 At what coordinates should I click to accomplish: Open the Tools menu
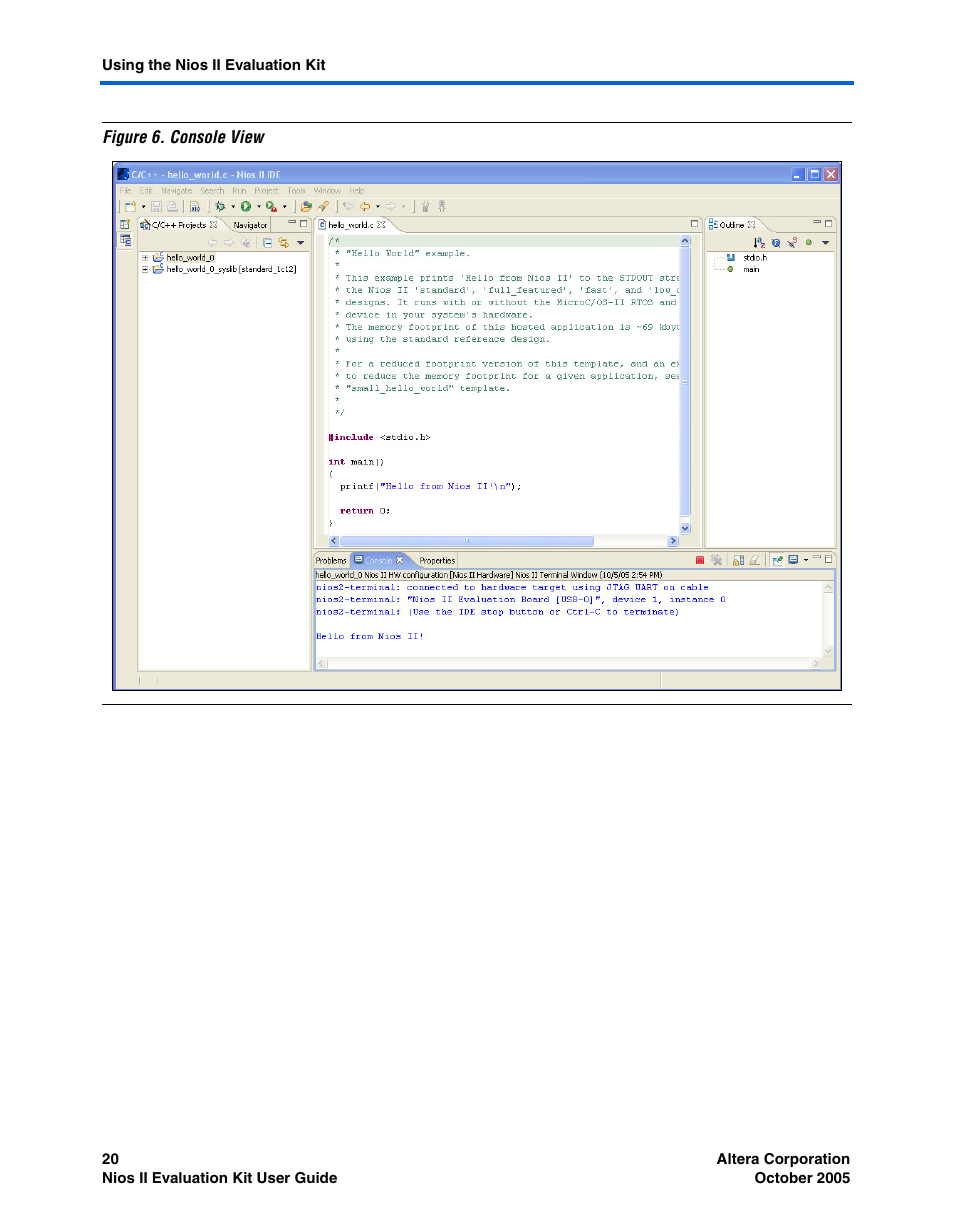[296, 190]
